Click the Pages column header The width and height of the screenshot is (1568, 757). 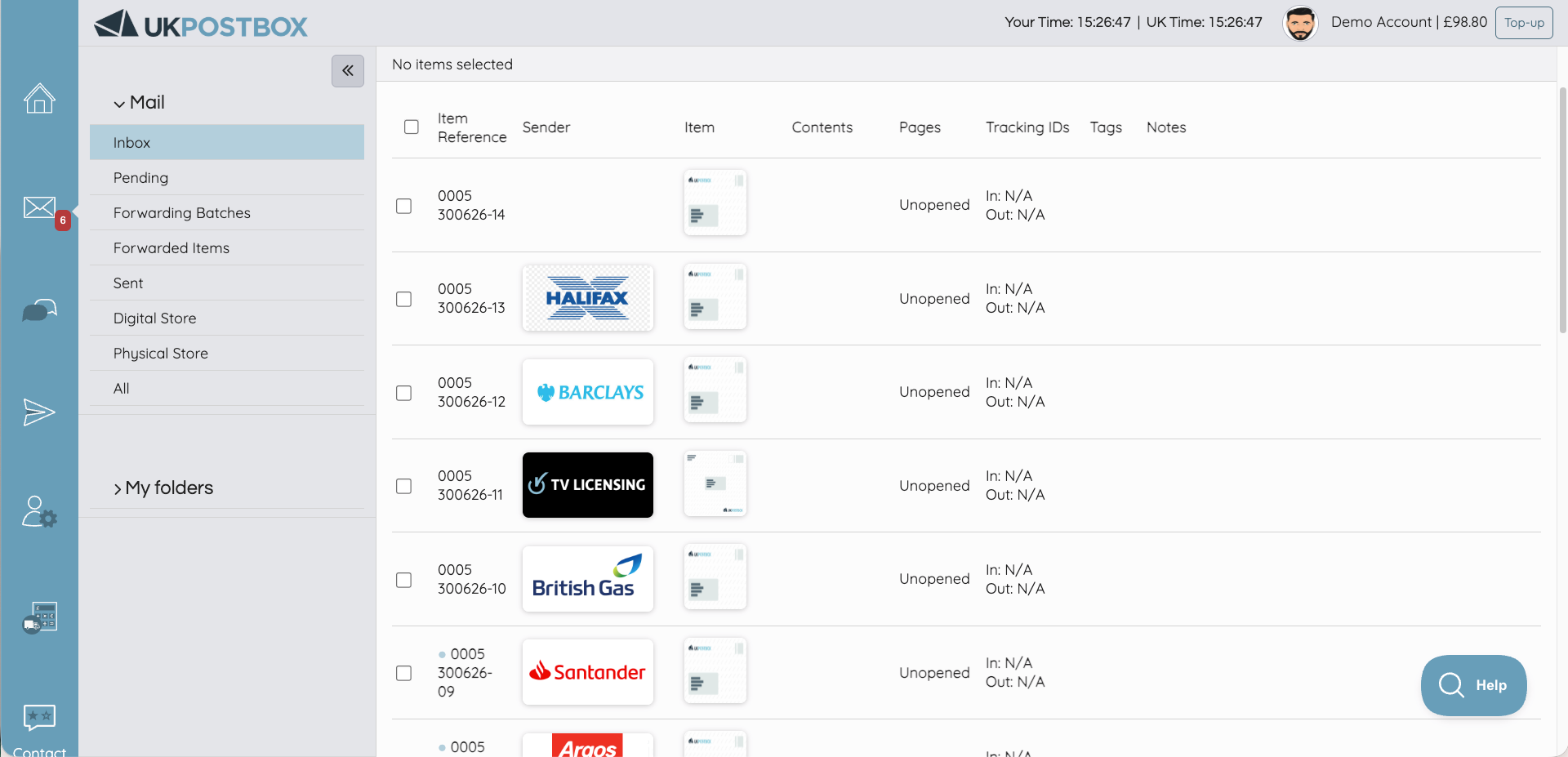(x=920, y=127)
